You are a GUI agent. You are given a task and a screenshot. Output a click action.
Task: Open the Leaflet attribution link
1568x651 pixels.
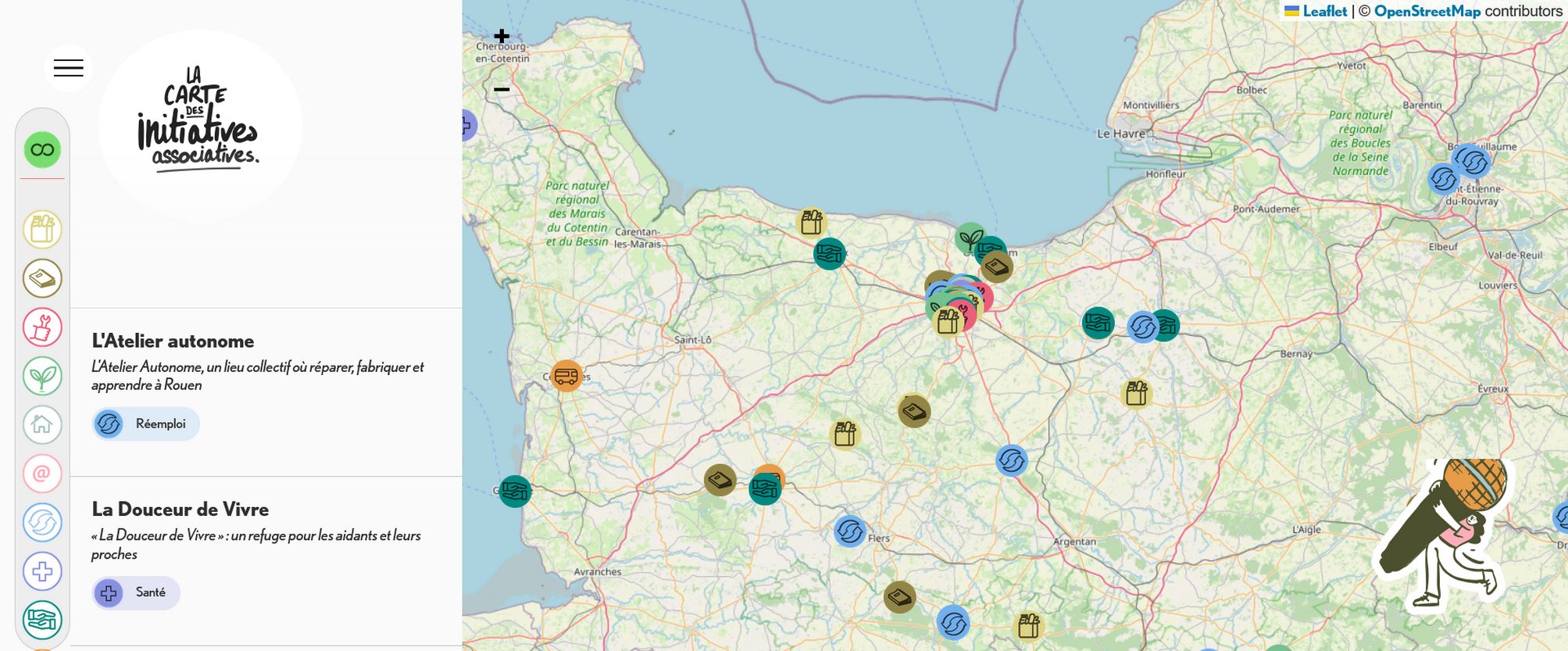tap(1324, 11)
